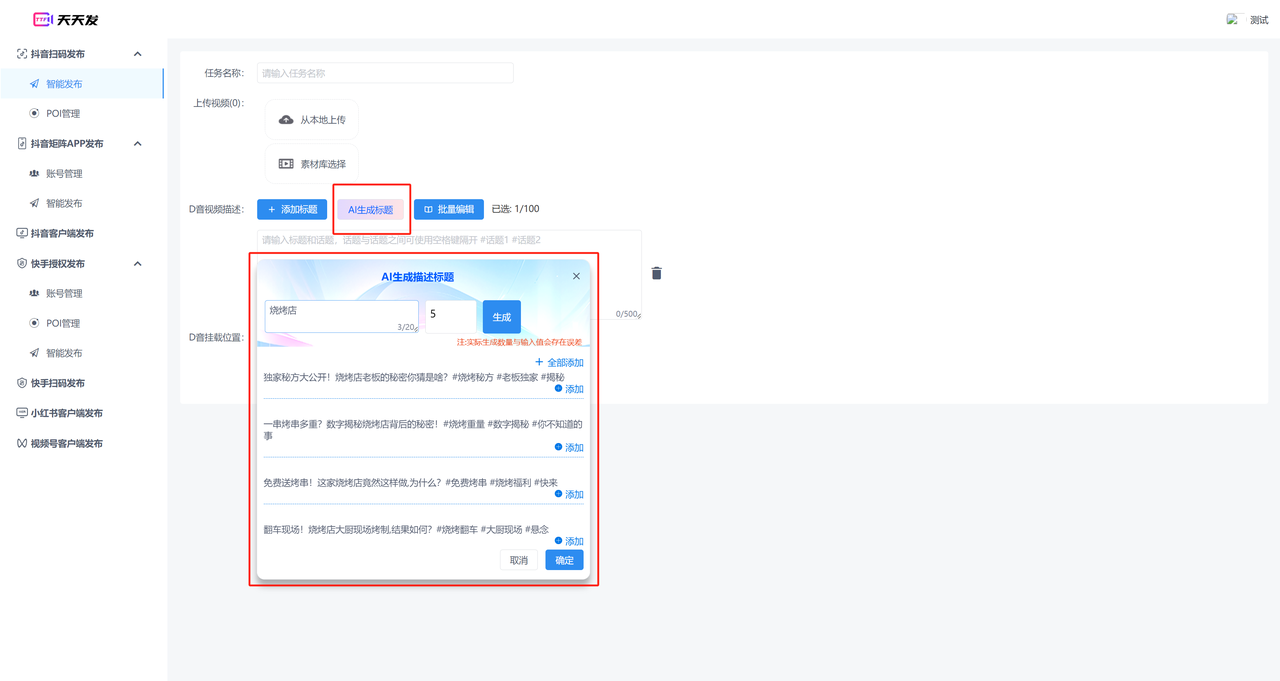
Task: Add the 免费送烤串 generated title
Action: point(569,494)
